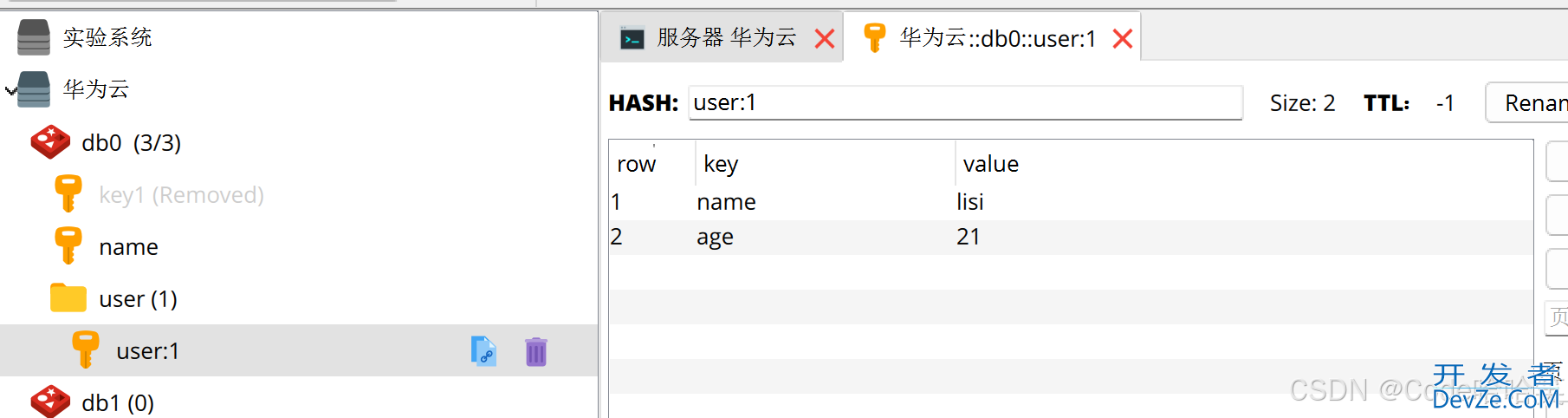
Task: Open the user:1 key in tree
Action: point(147,351)
